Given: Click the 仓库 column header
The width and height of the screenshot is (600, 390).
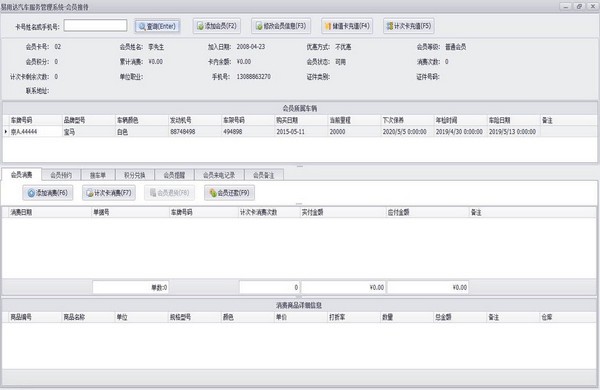Looking at the screenshot, I should [x=569, y=317].
